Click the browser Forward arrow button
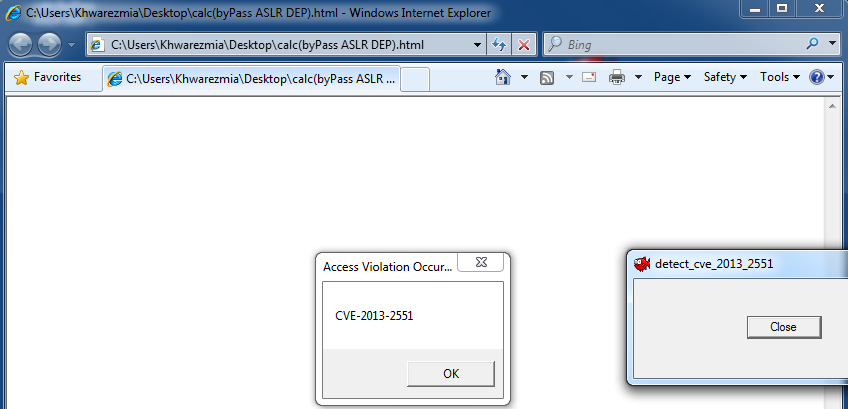Screen dimensions: 848x409 (50, 44)
